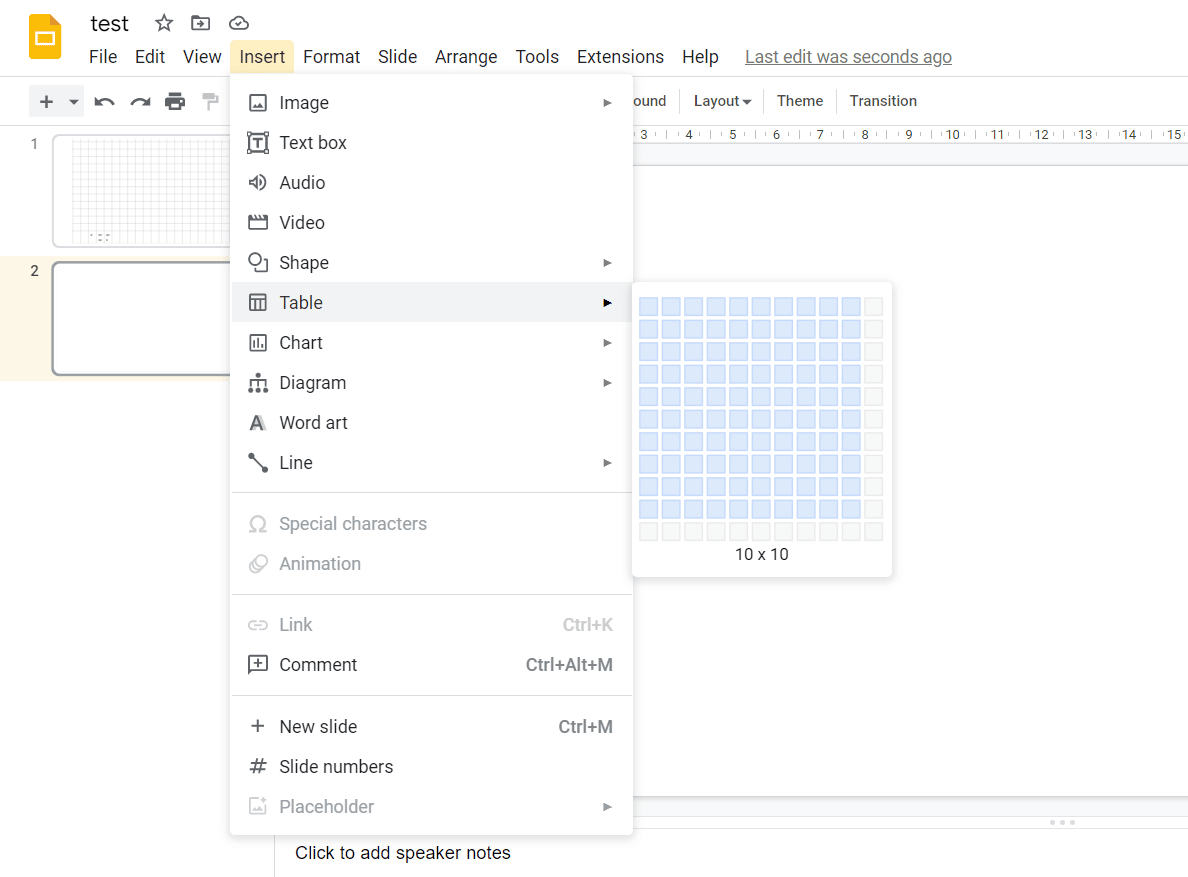Image resolution: width=1188 pixels, height=877 pixels.
Task: Click the redo arrow in toolbar
Action: pyautogui.click(x=140, y=101)
